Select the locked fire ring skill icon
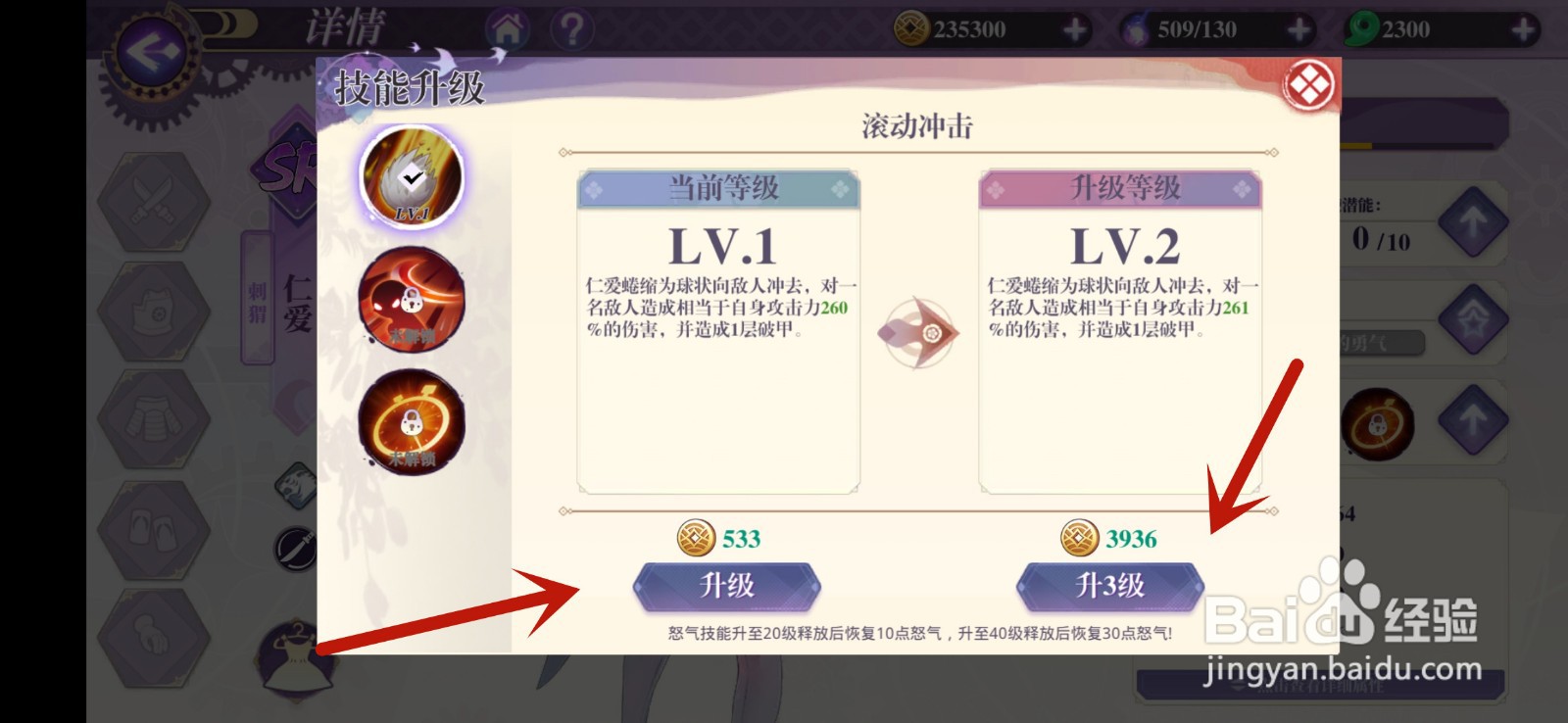The image size is (1568, 723). coord(411,420)
